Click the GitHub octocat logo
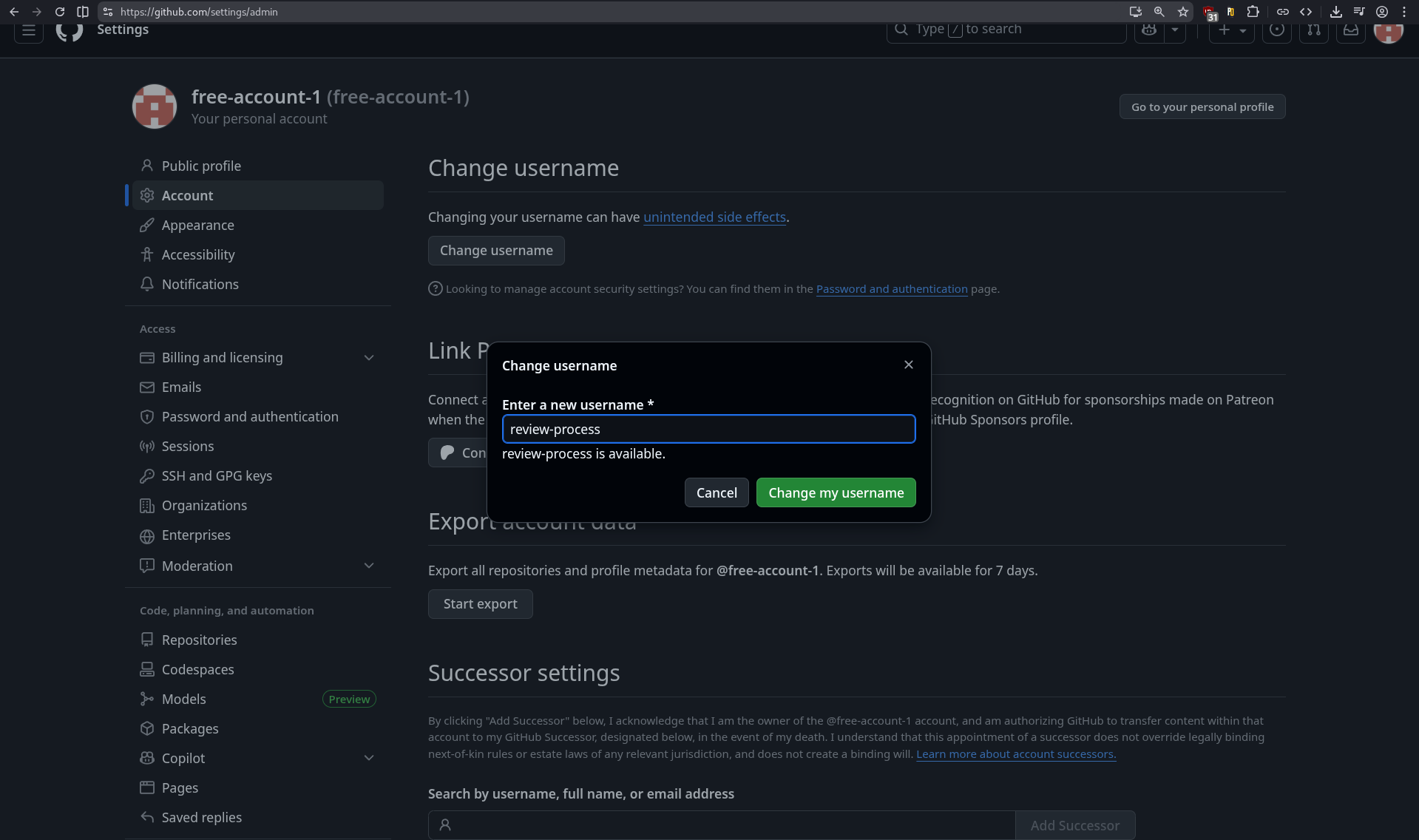1419x840 pixels. (x=69, y=30)
